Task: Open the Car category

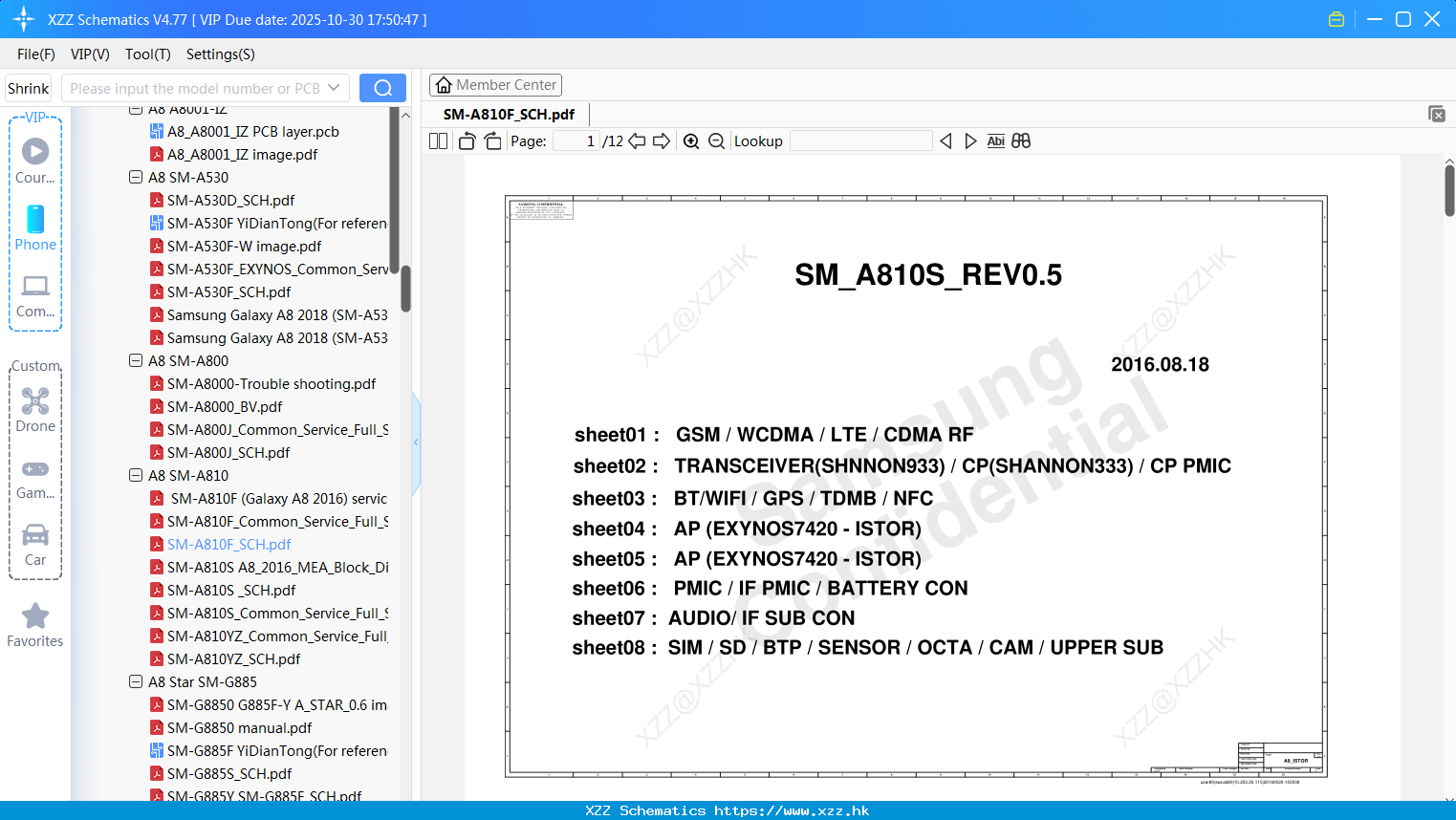Action: [x=35, y=545]
